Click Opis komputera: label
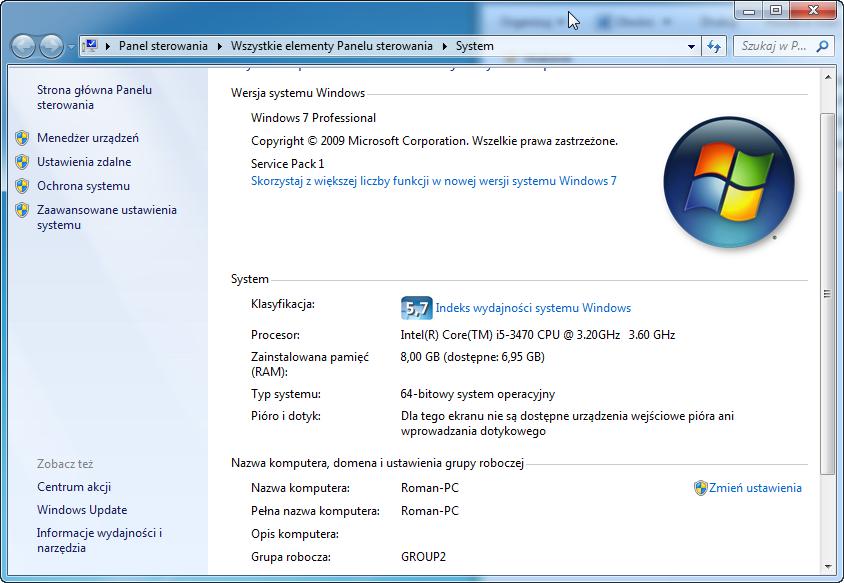The image size is (844, 583). click(294, 534)
